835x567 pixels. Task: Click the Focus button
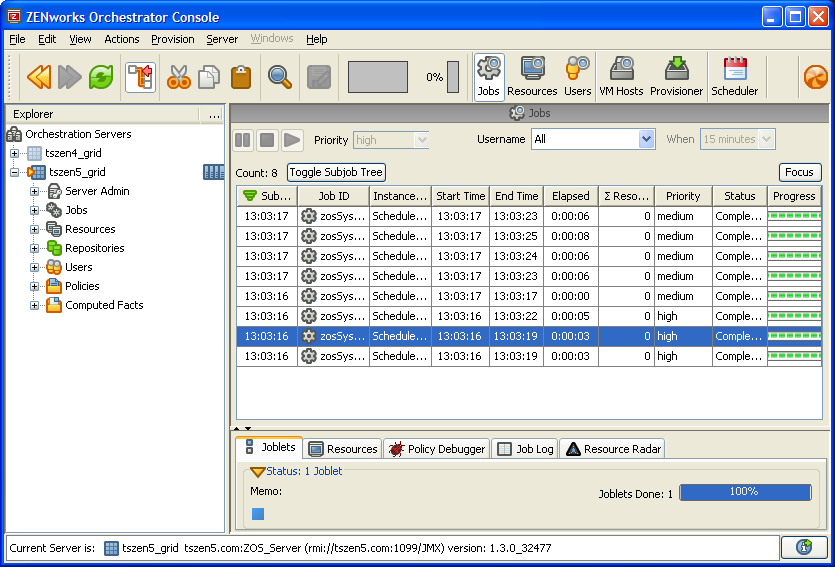click(799, 173)
